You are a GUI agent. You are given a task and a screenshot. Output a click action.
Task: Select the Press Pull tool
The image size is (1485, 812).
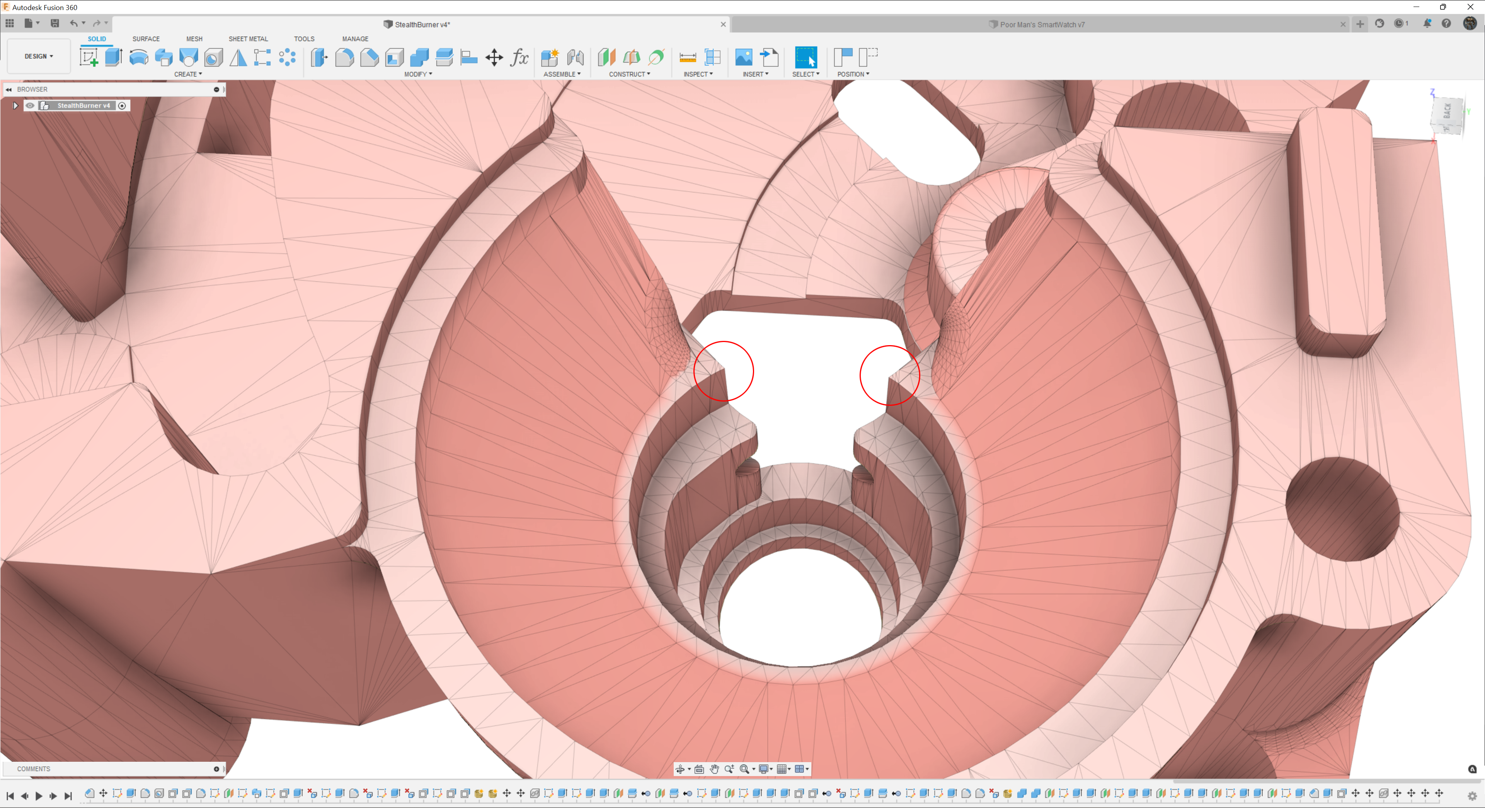[319, 58]
